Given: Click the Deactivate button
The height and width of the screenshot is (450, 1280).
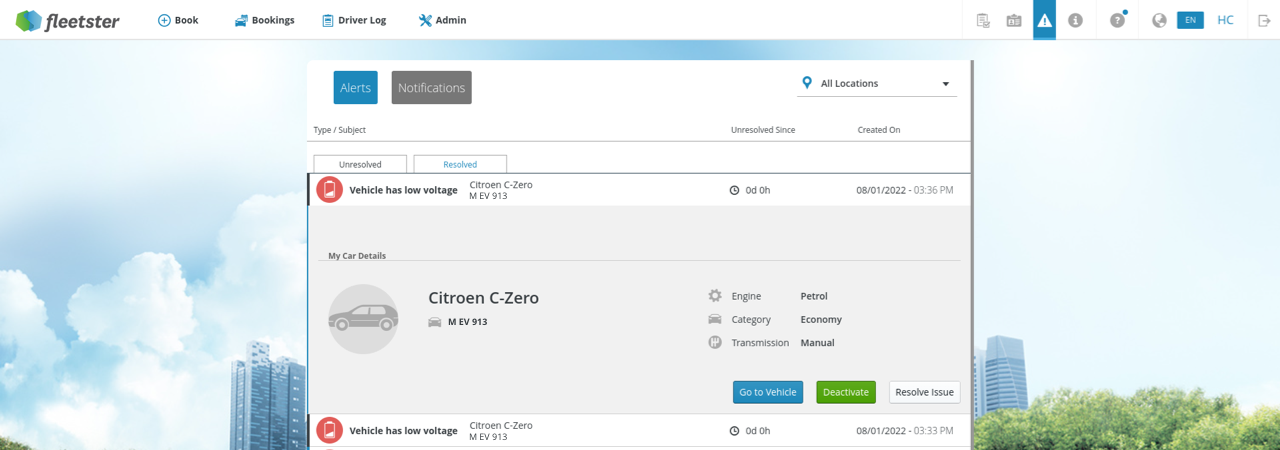Looking at the screenshot, I should (x=846, y=392).
